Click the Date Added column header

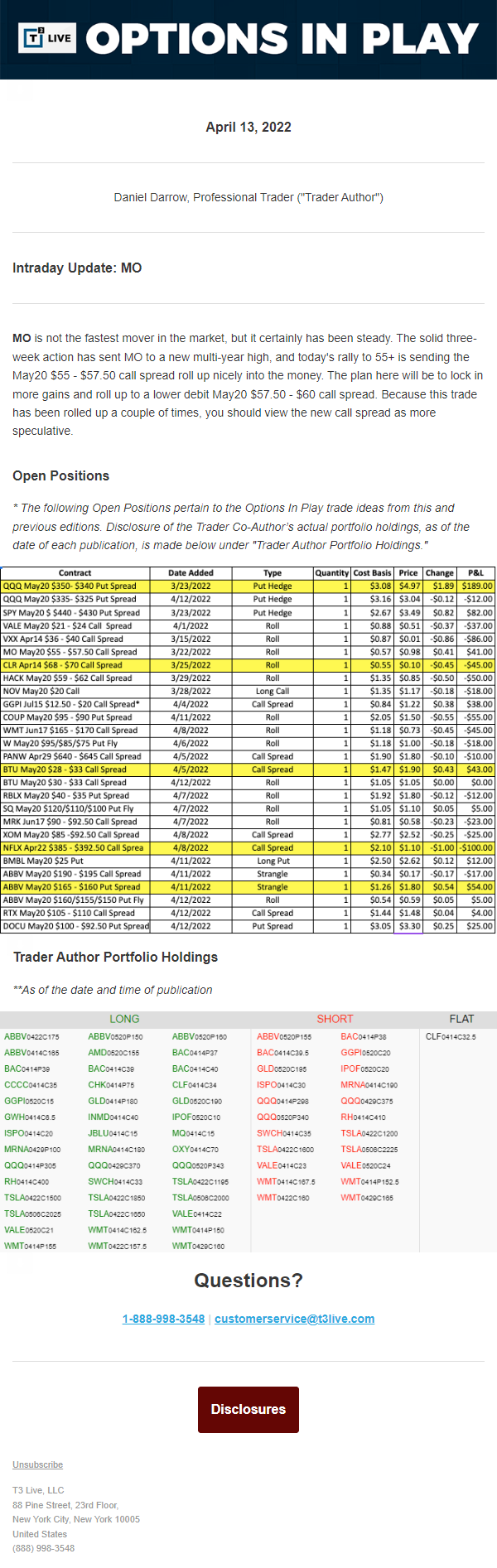tap(191, 573)
